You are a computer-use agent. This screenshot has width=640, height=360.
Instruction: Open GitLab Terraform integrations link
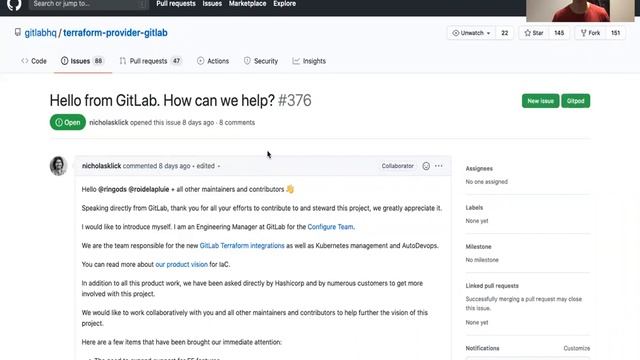242,246
